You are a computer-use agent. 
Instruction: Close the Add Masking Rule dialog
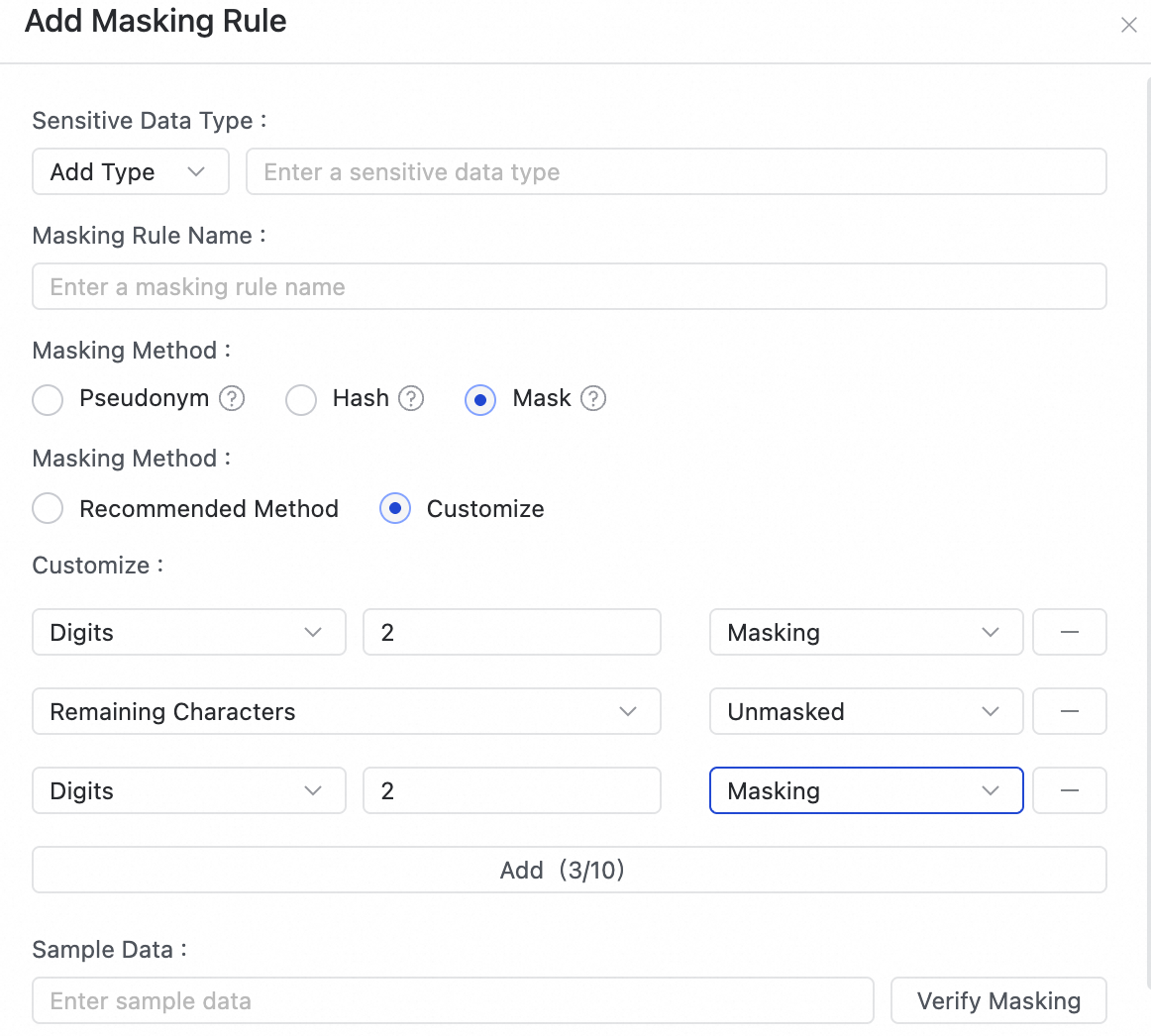pyautogui.click(x=1128, y=25)
